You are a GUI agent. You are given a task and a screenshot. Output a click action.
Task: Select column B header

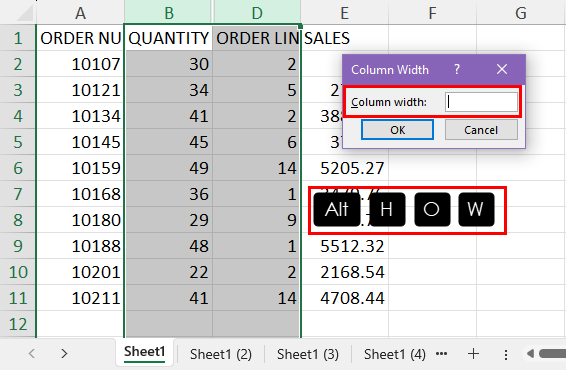169,13
